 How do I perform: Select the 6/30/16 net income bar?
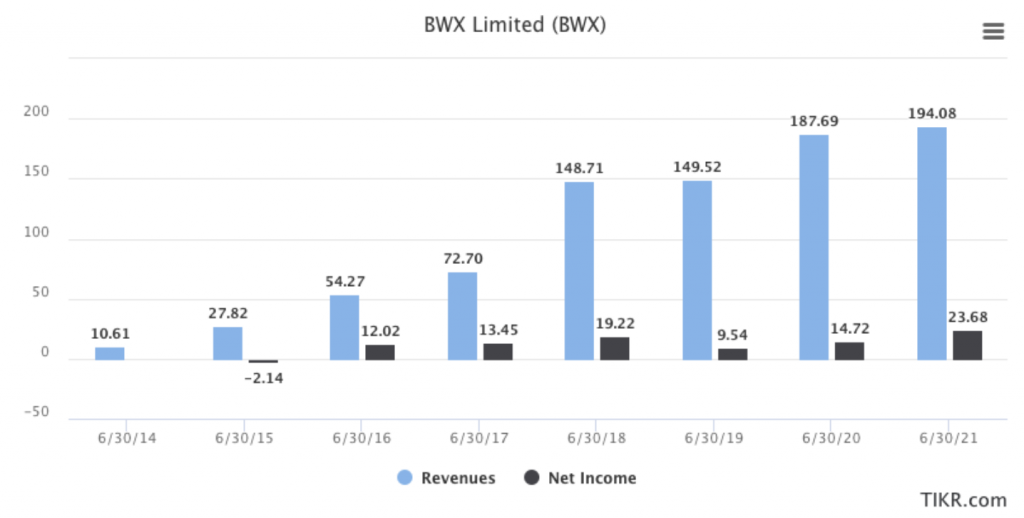click(380, 353)
